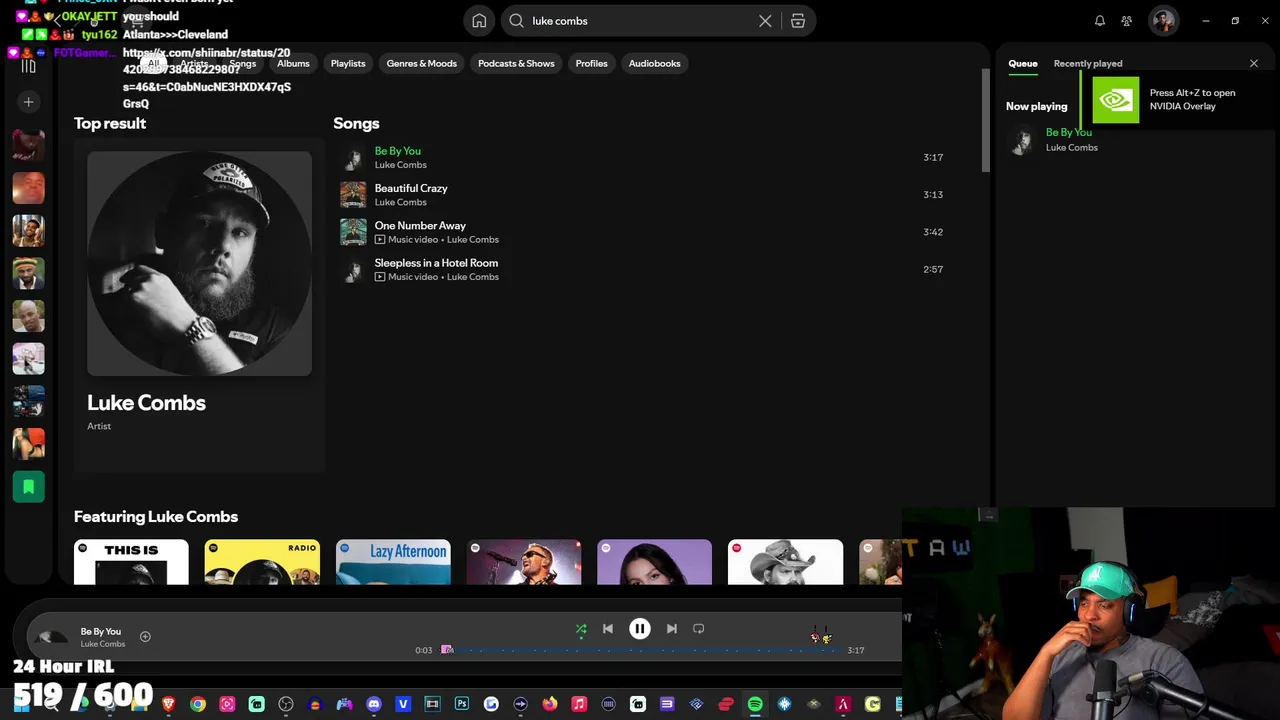Open Discord from the taskbar

(x=374, y=704)
